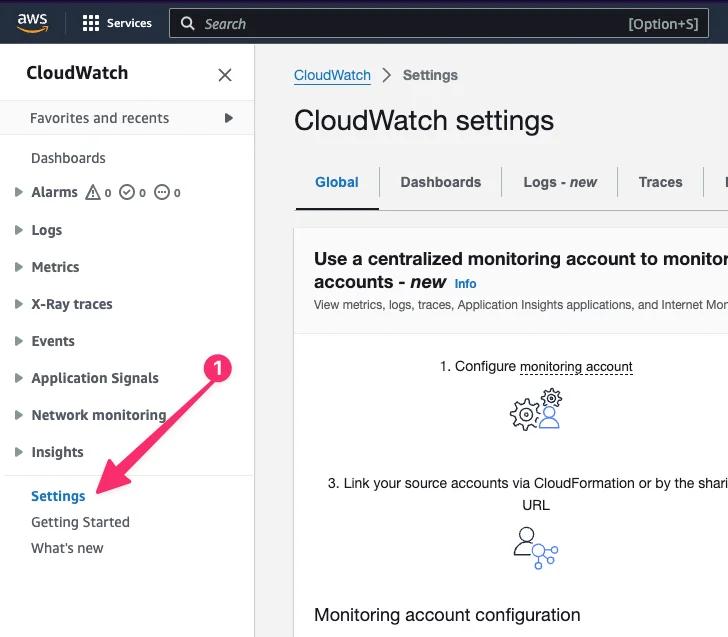Click the OK alarms checkmark icon
Screen dimensions: 728x637
coord(127,192)
